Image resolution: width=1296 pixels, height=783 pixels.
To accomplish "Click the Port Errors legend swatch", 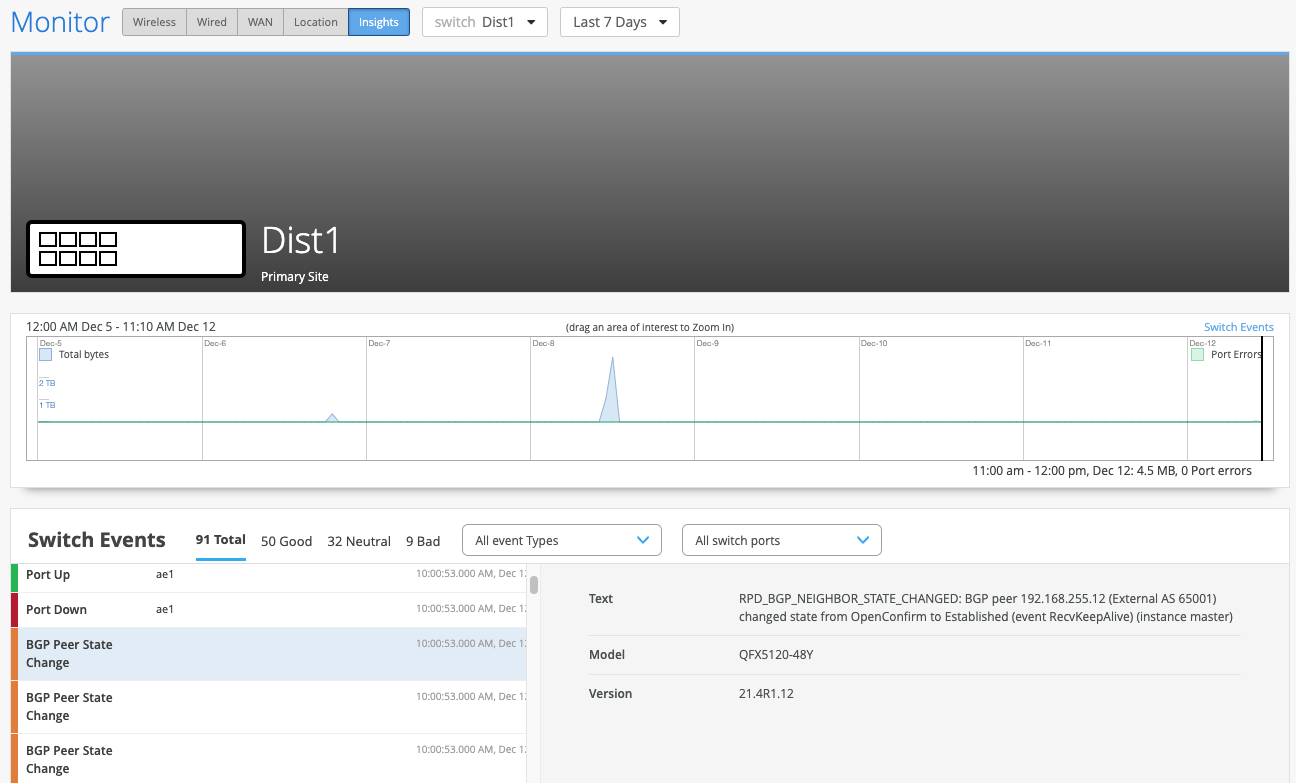I will [x=1197, y=354].
